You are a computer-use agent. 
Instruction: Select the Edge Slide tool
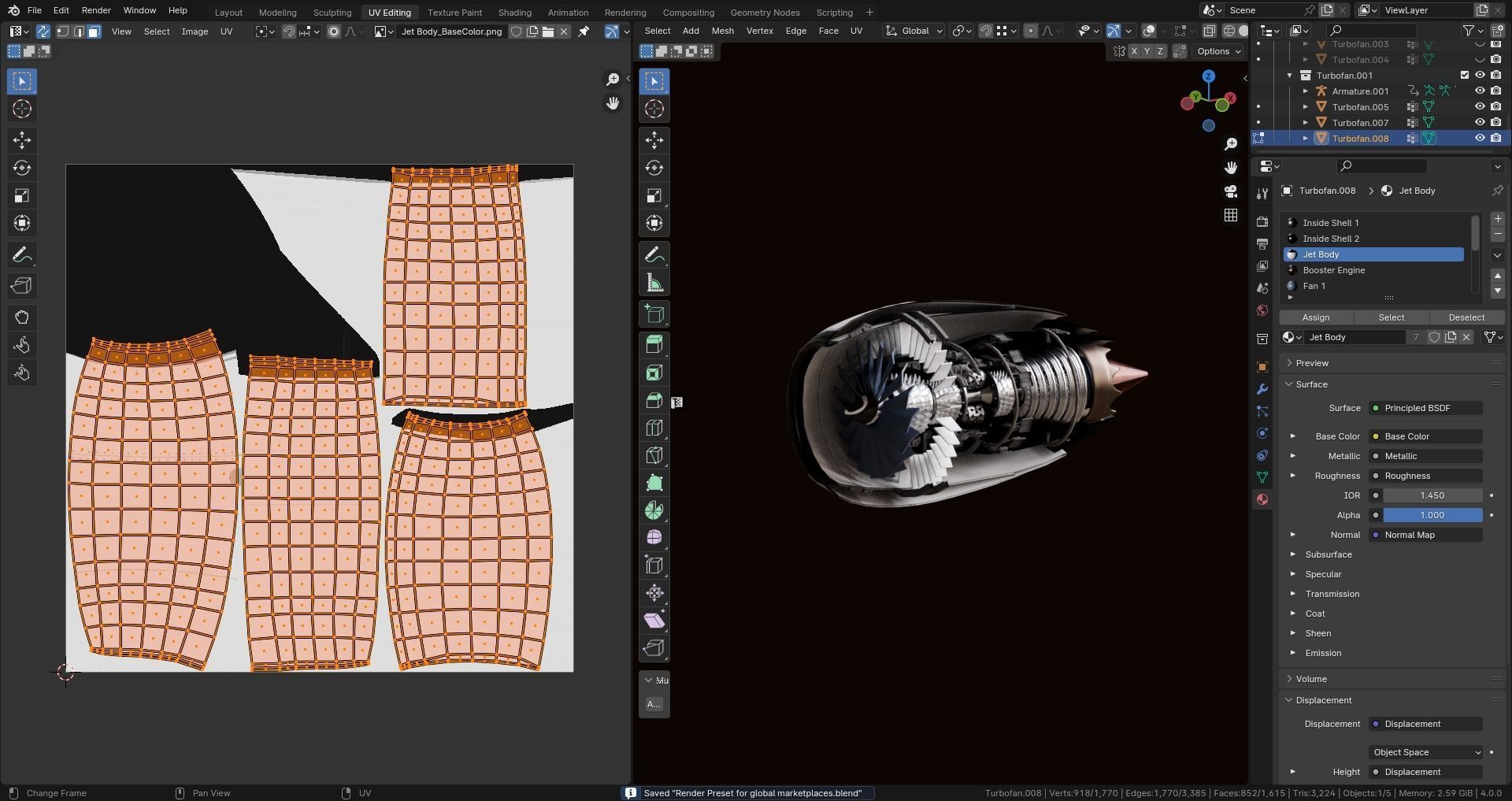click(x=654, y=566)
